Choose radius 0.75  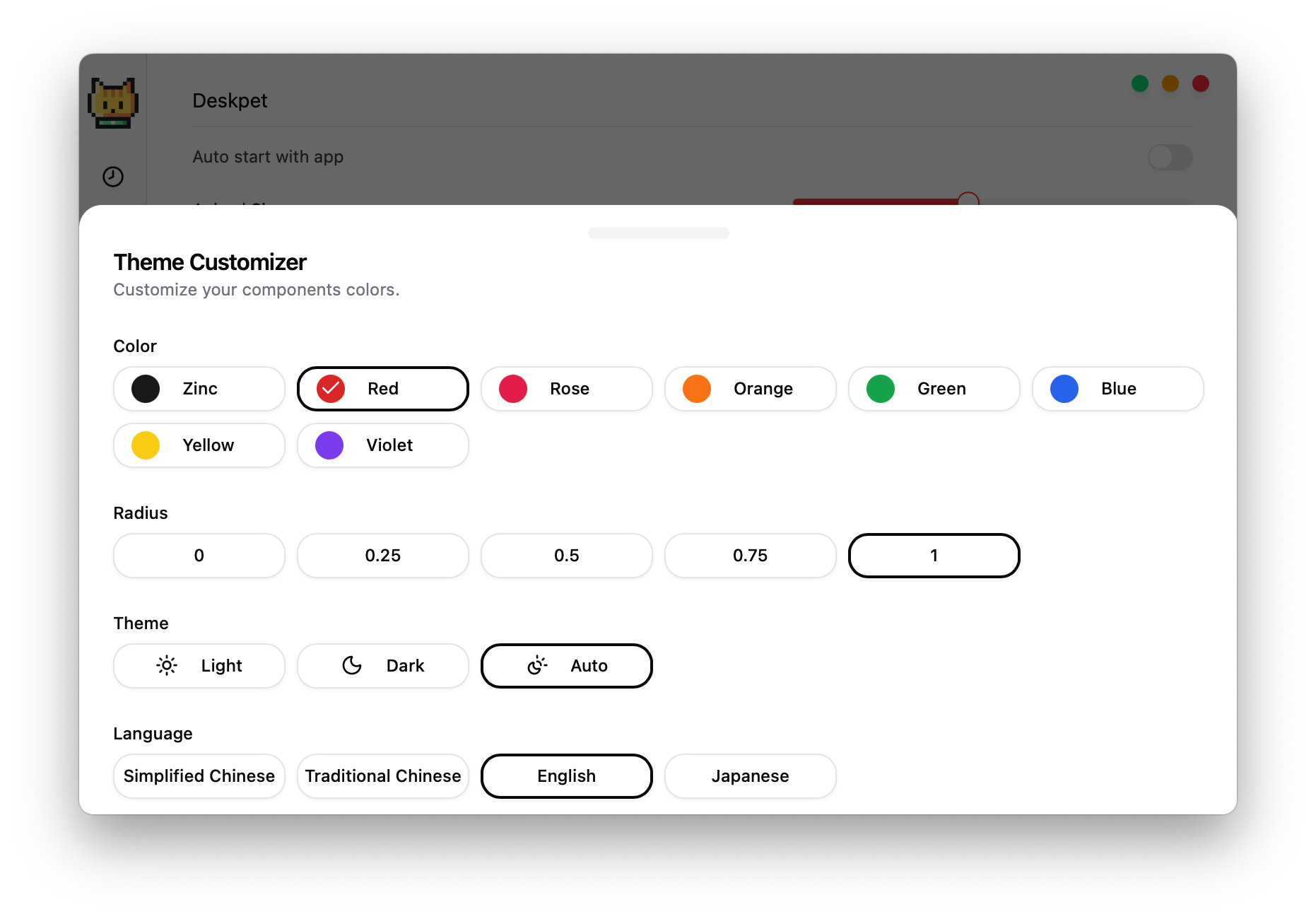pos(751,556)
